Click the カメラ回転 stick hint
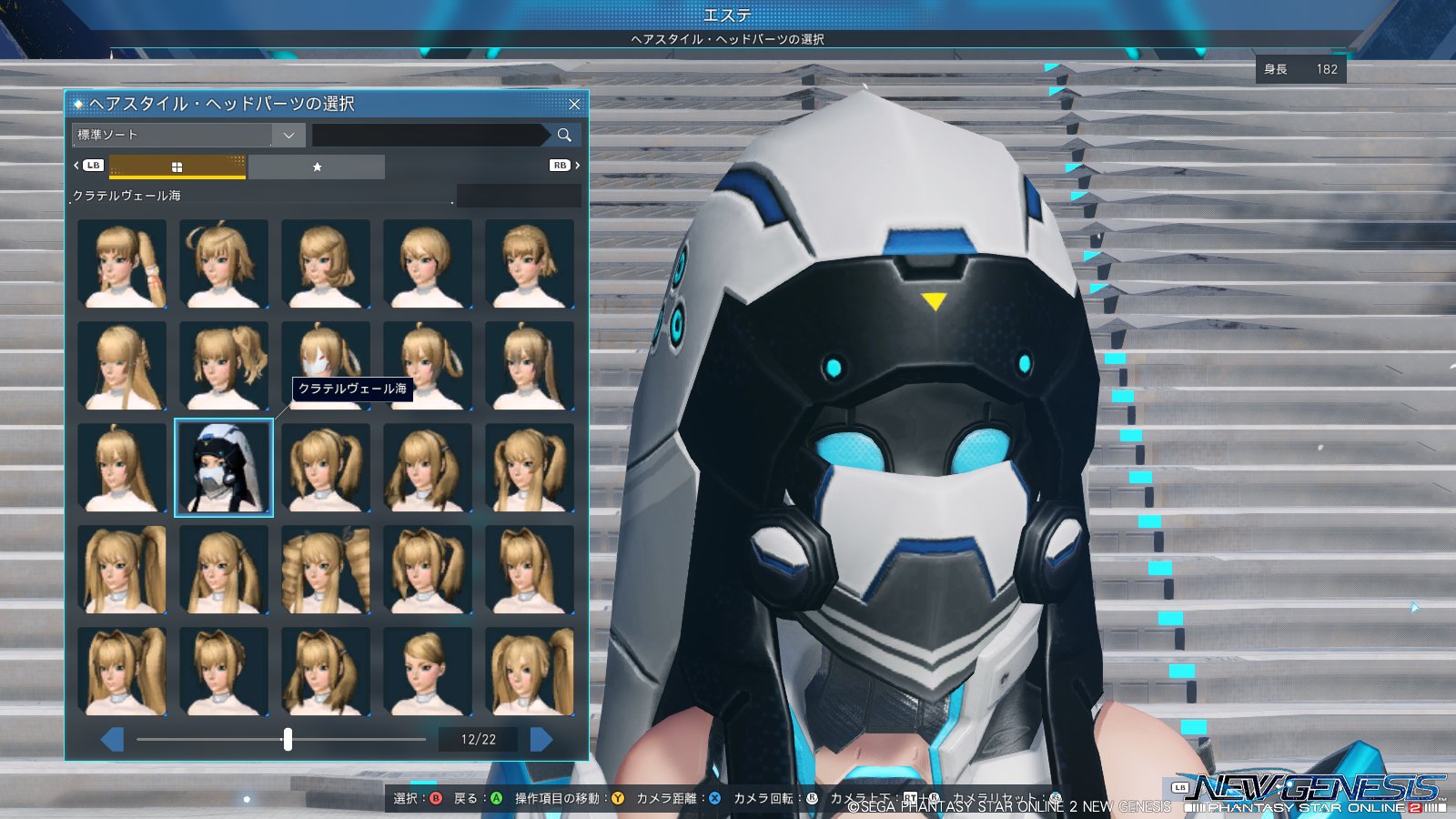 coord(776,798)
